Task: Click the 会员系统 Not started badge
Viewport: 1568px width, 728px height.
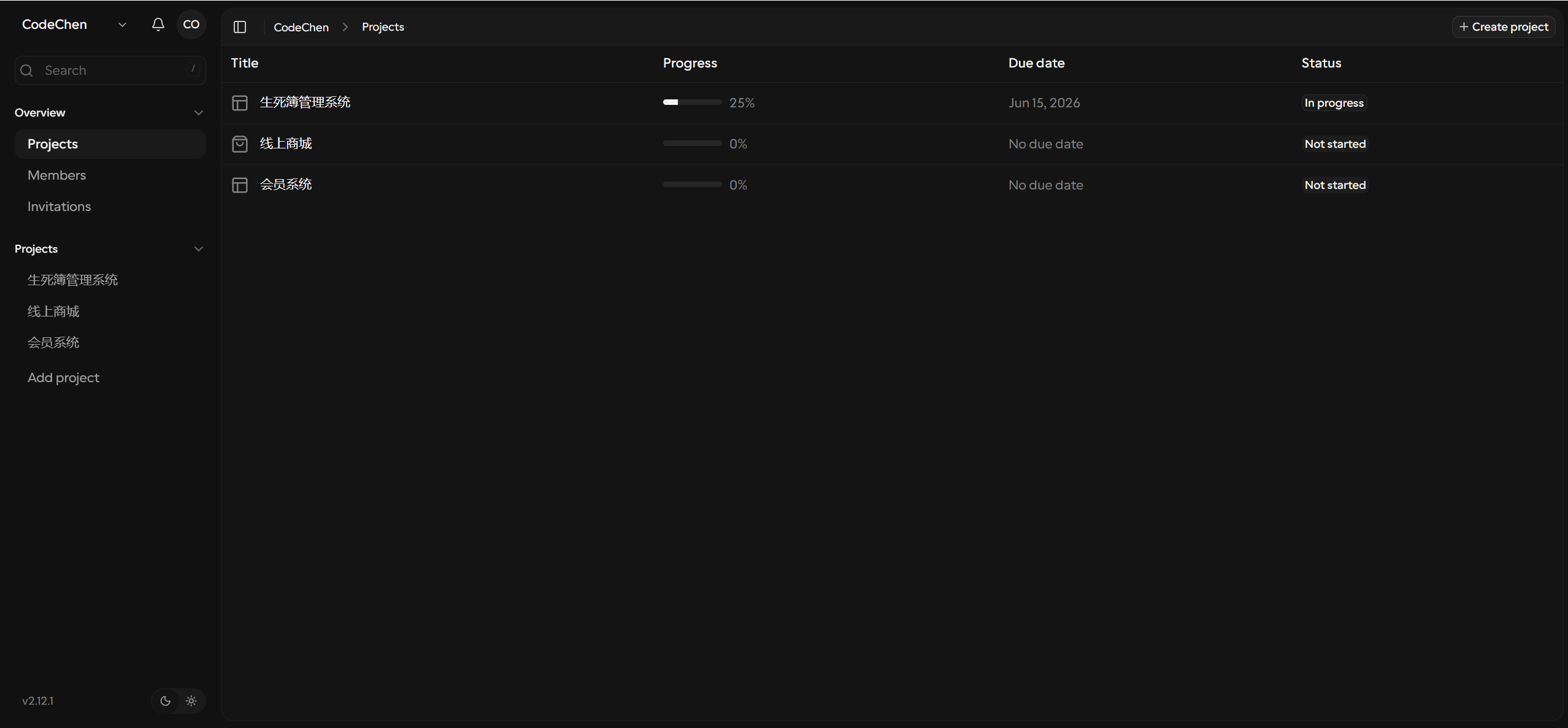Action: [1335, 185]
